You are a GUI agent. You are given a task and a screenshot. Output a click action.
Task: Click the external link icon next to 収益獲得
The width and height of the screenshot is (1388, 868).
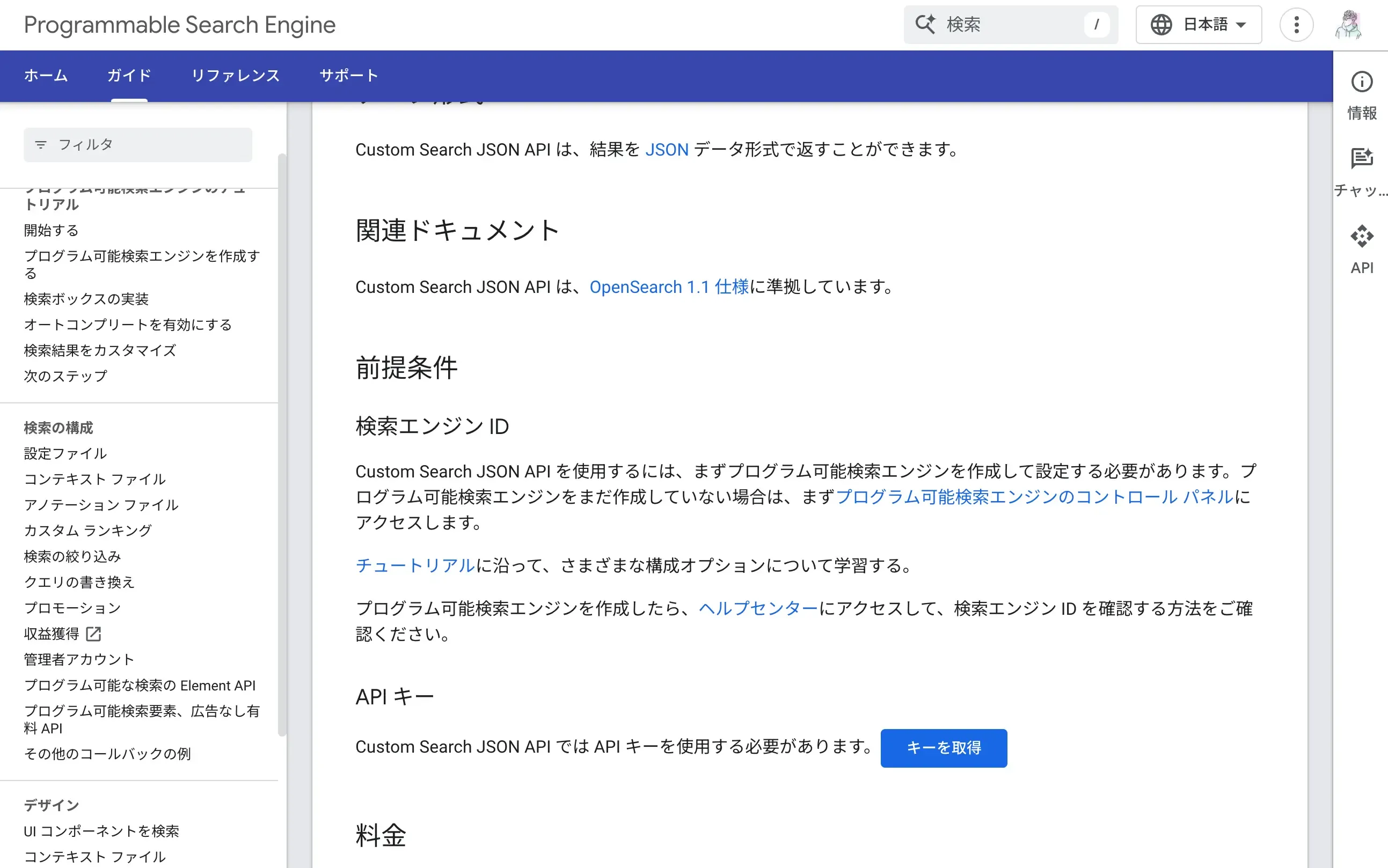click(93, 633)
